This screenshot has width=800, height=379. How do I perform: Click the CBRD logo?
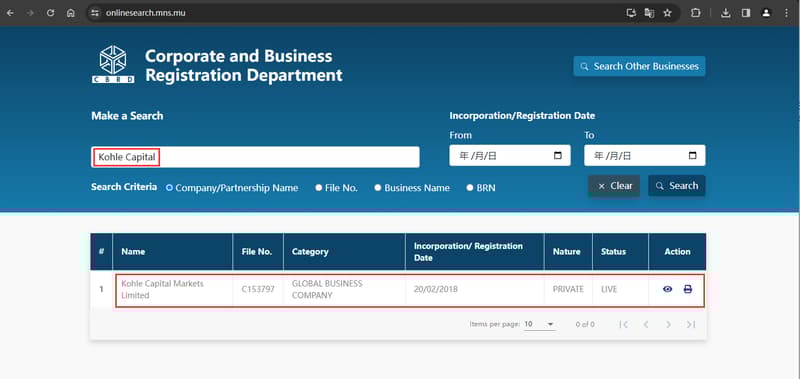click(113, 64)
